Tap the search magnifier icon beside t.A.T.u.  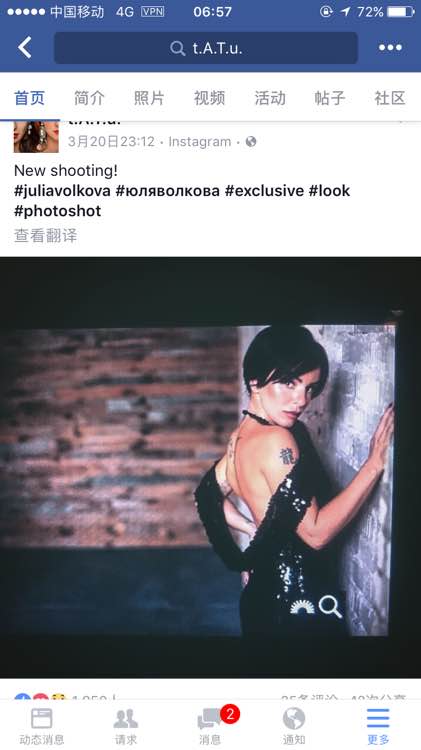(177, 48)
